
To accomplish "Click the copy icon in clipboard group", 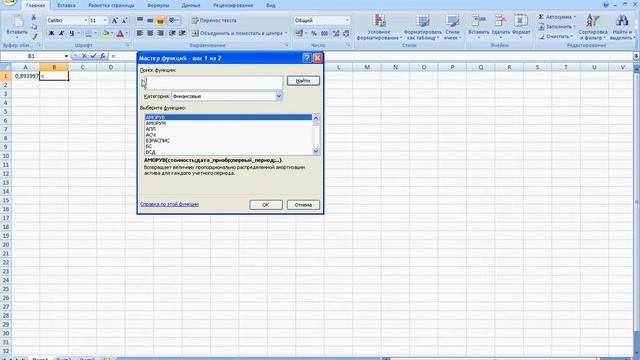I will click(x=34, y=27).
